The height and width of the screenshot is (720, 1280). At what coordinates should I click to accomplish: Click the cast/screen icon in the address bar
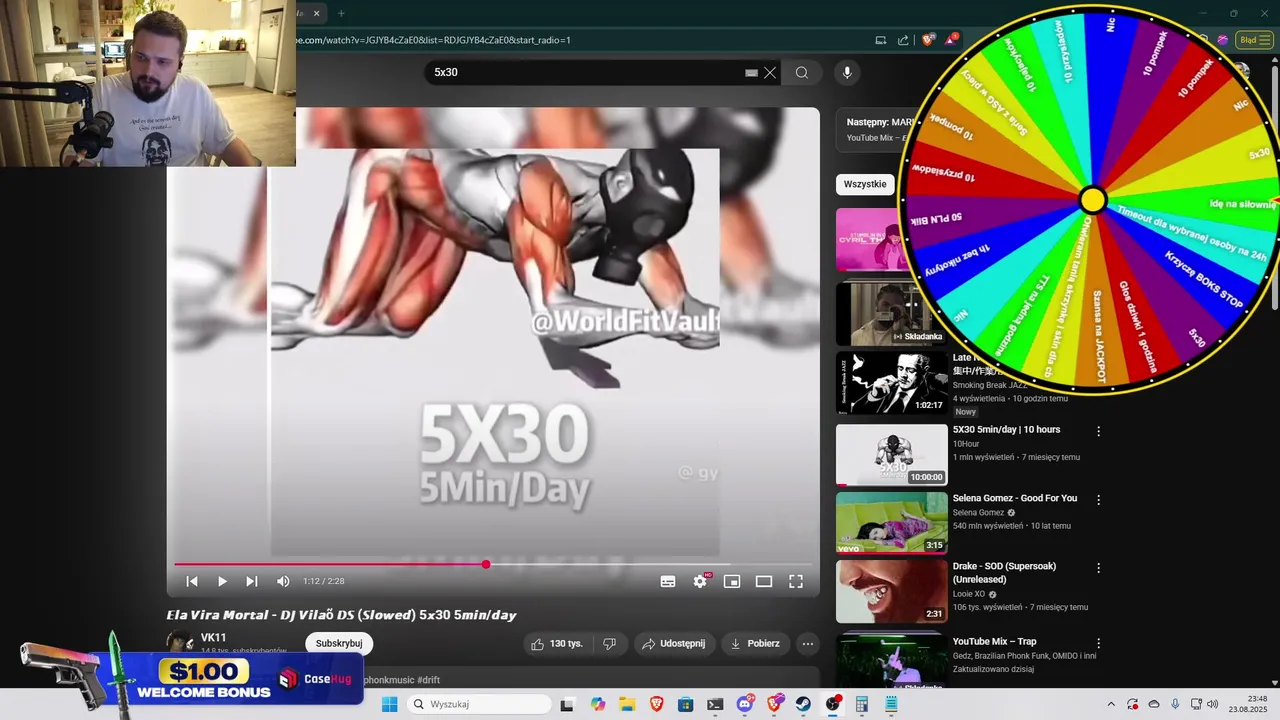pos(881,40)
